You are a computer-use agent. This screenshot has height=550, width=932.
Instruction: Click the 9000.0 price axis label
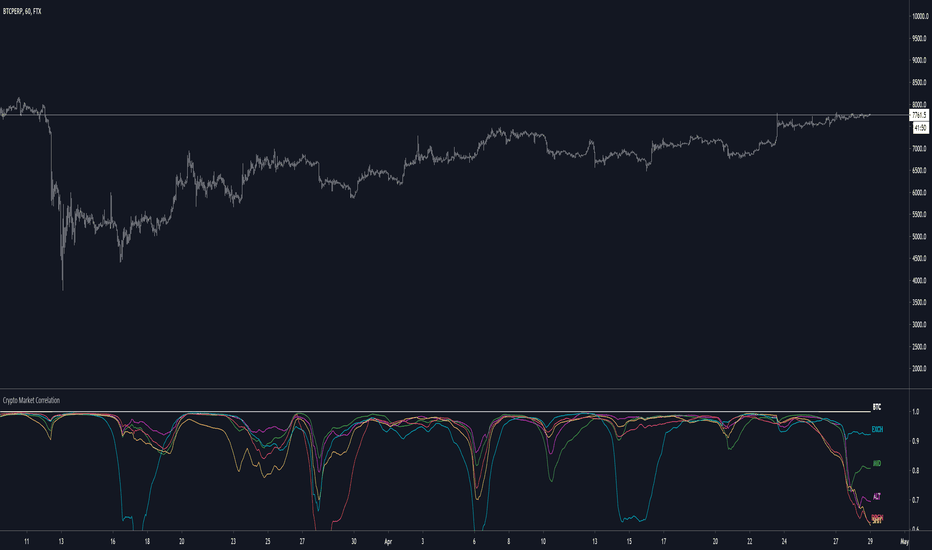[x=920, y=60]
